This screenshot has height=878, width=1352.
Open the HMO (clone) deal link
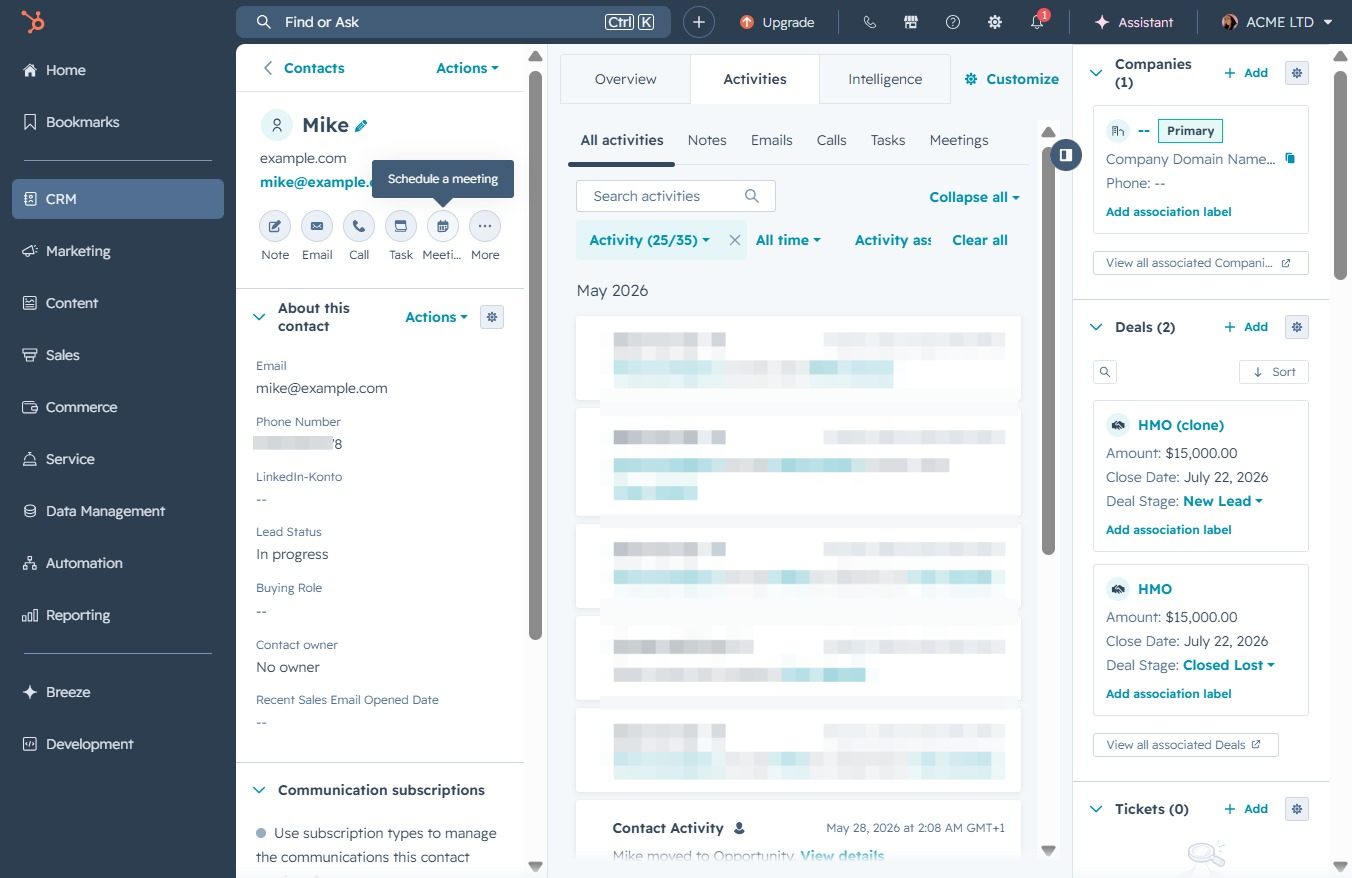pos(1181,425)
